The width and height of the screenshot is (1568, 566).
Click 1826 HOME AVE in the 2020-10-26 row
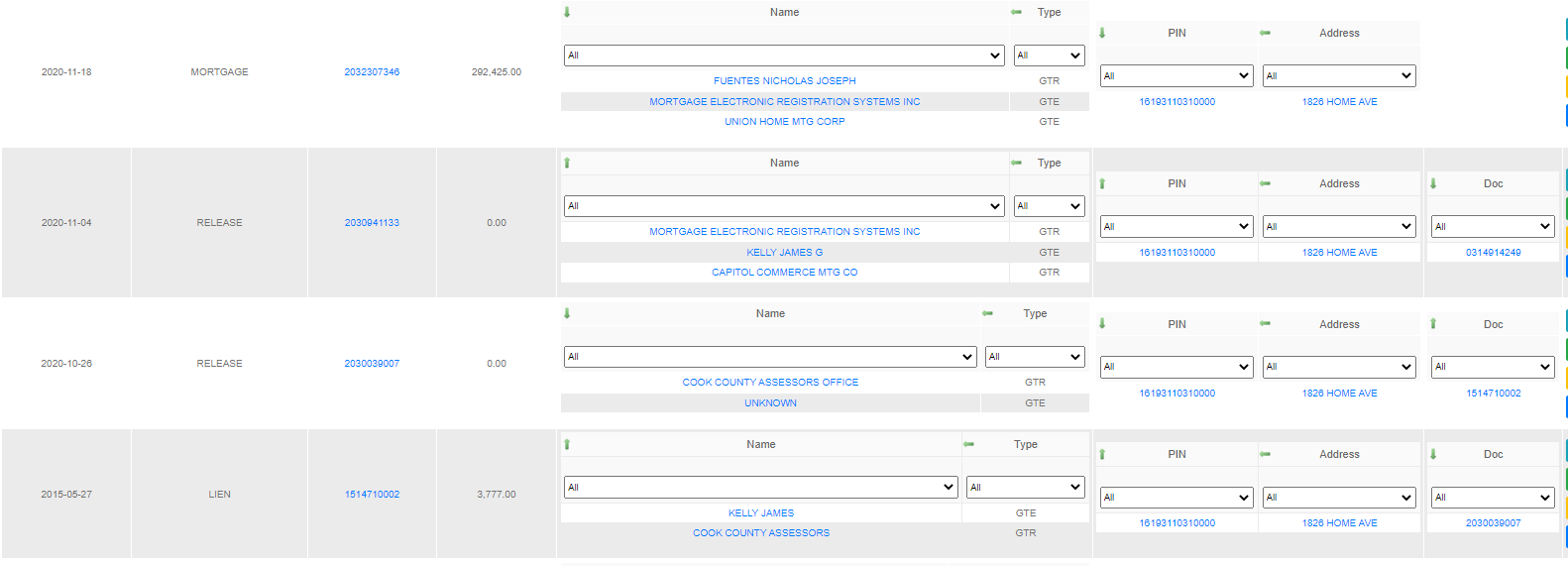pyautogui.click(x=1339, y=394)
